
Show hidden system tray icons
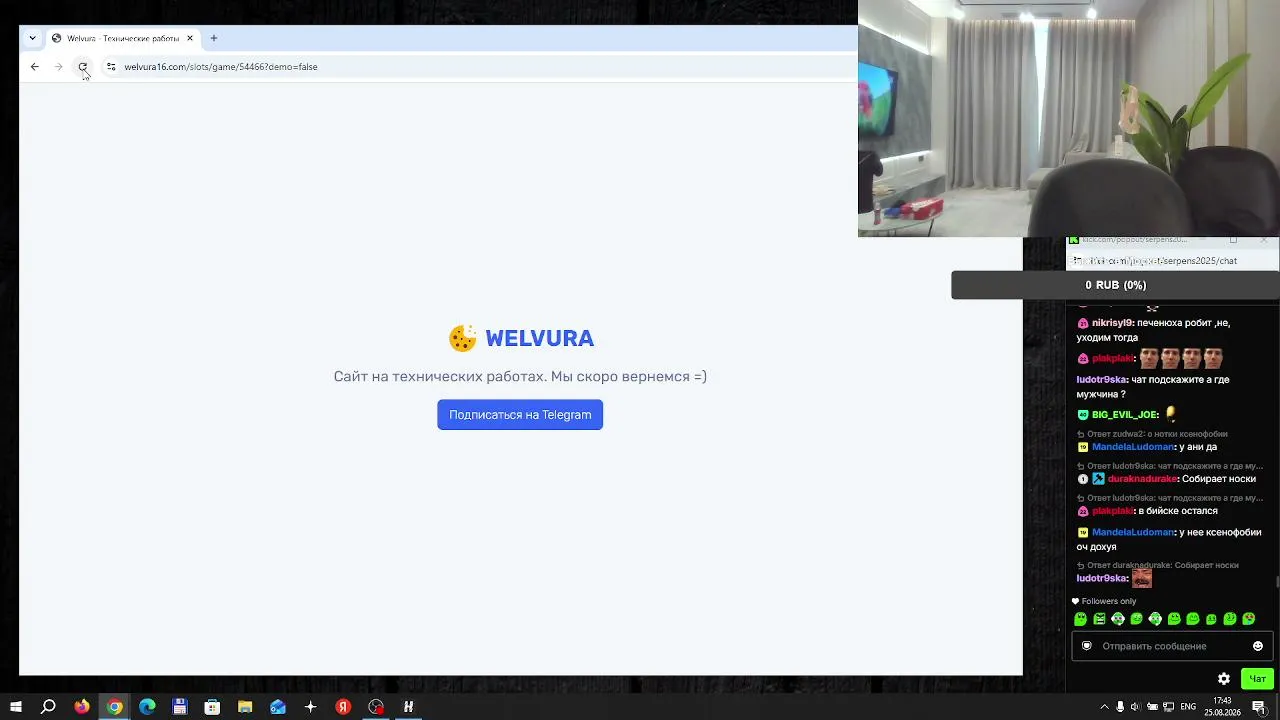(1104, 707)
